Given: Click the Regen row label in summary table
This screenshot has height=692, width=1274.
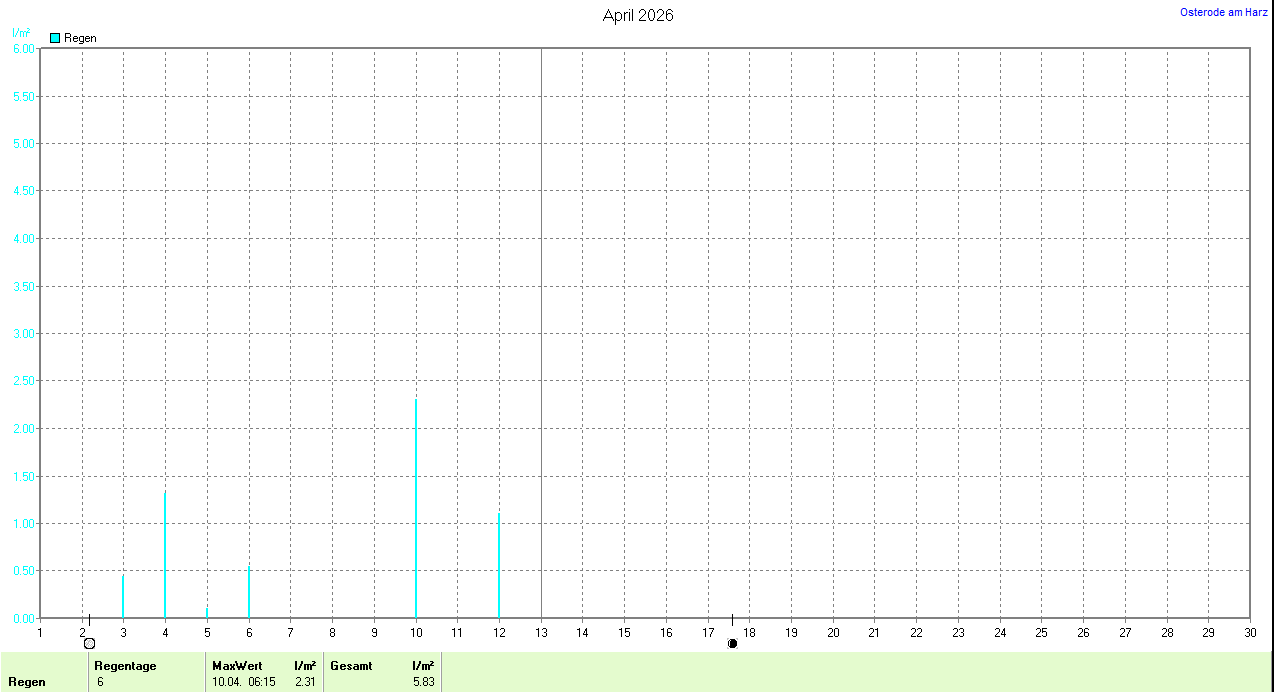Looking at the screenshot, I should [27, 682].
